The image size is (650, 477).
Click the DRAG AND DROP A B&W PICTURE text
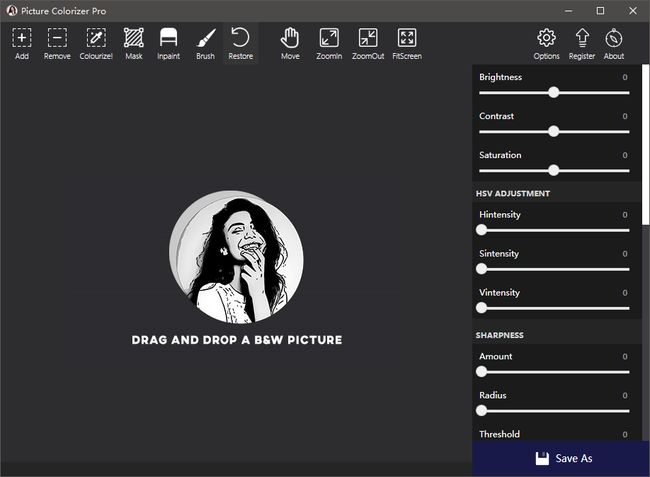tap(237, 340)
